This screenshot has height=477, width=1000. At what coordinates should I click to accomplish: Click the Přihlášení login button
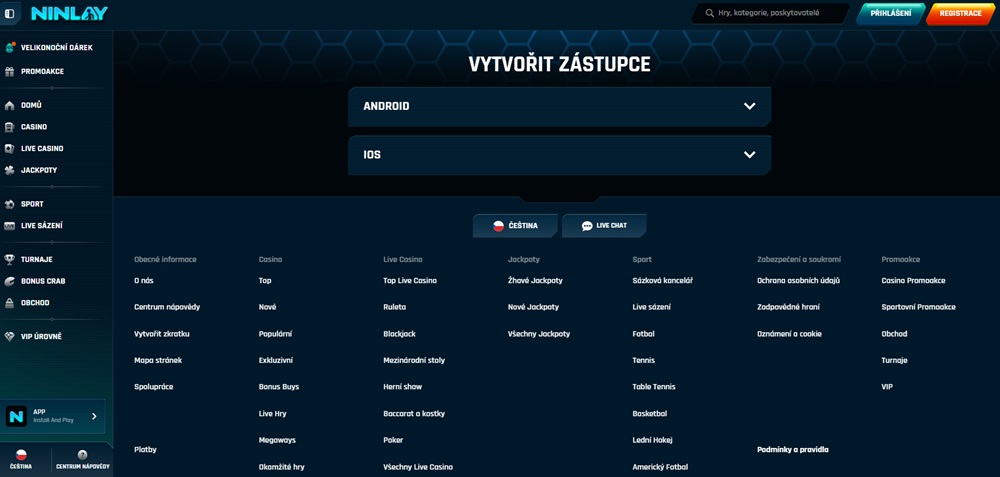pos(890,13)
